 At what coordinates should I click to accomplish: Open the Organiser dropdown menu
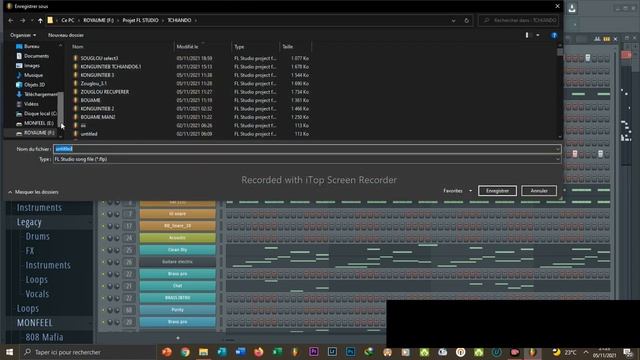(23, 36)
